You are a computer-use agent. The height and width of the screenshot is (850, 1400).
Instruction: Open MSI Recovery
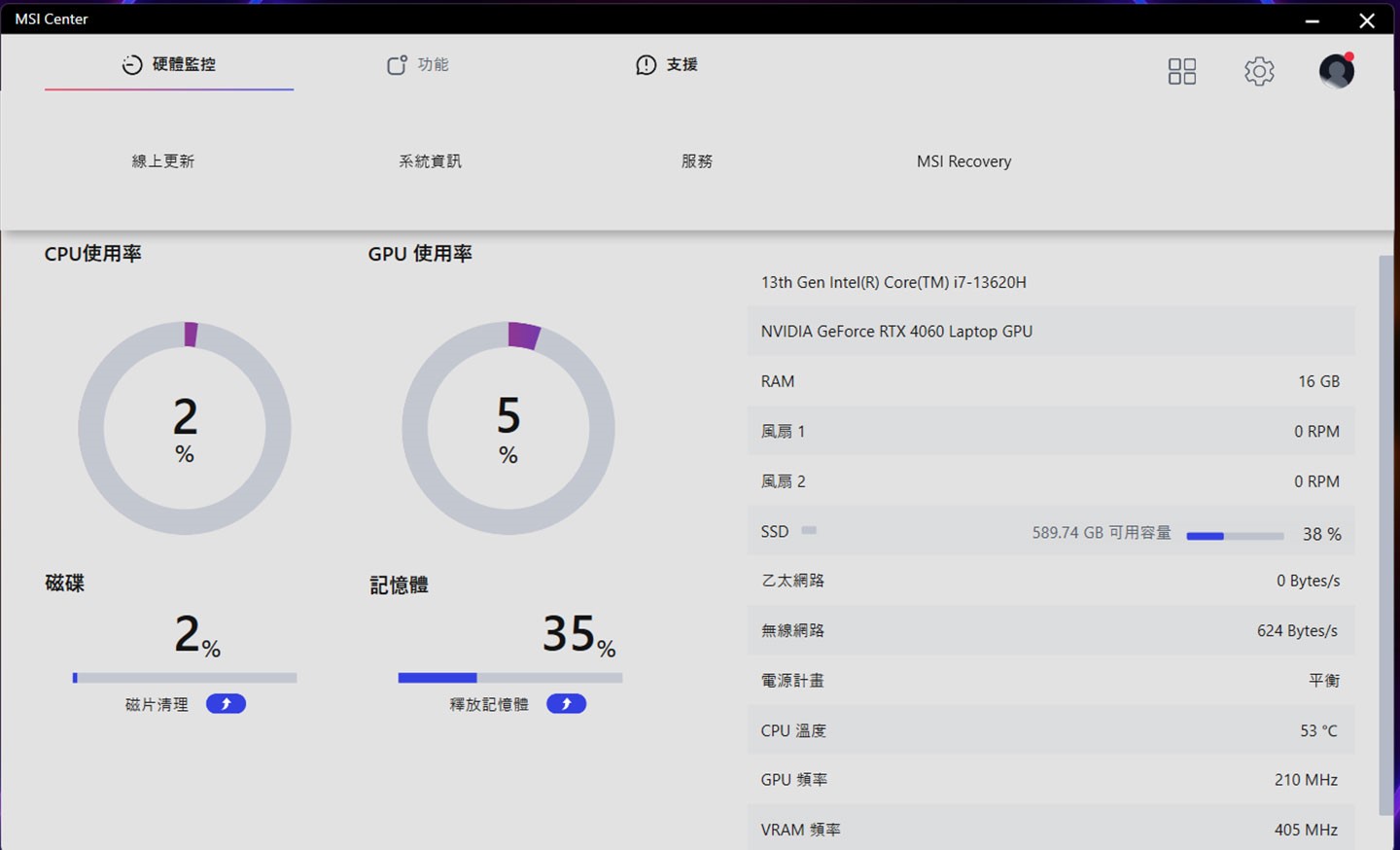tap(963, 161)
